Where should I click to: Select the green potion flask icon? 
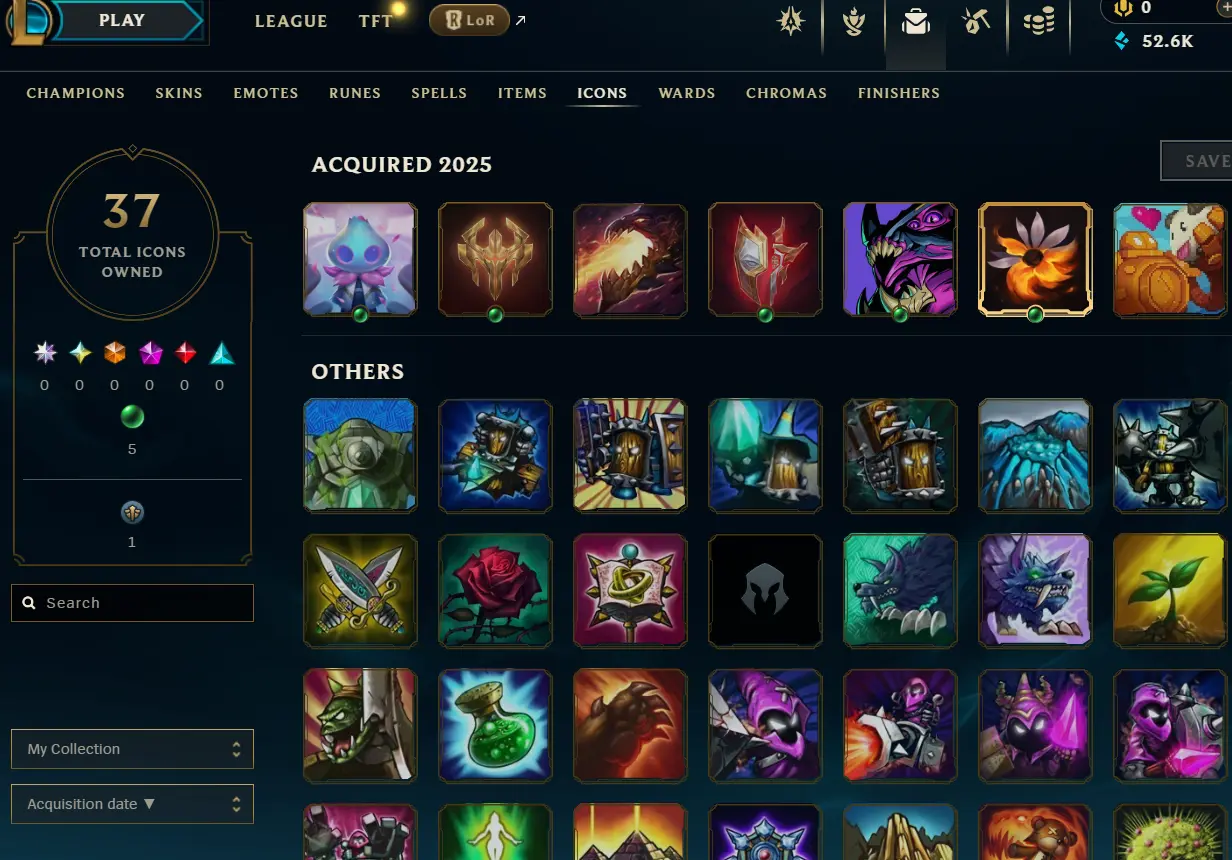pos(495,725)
